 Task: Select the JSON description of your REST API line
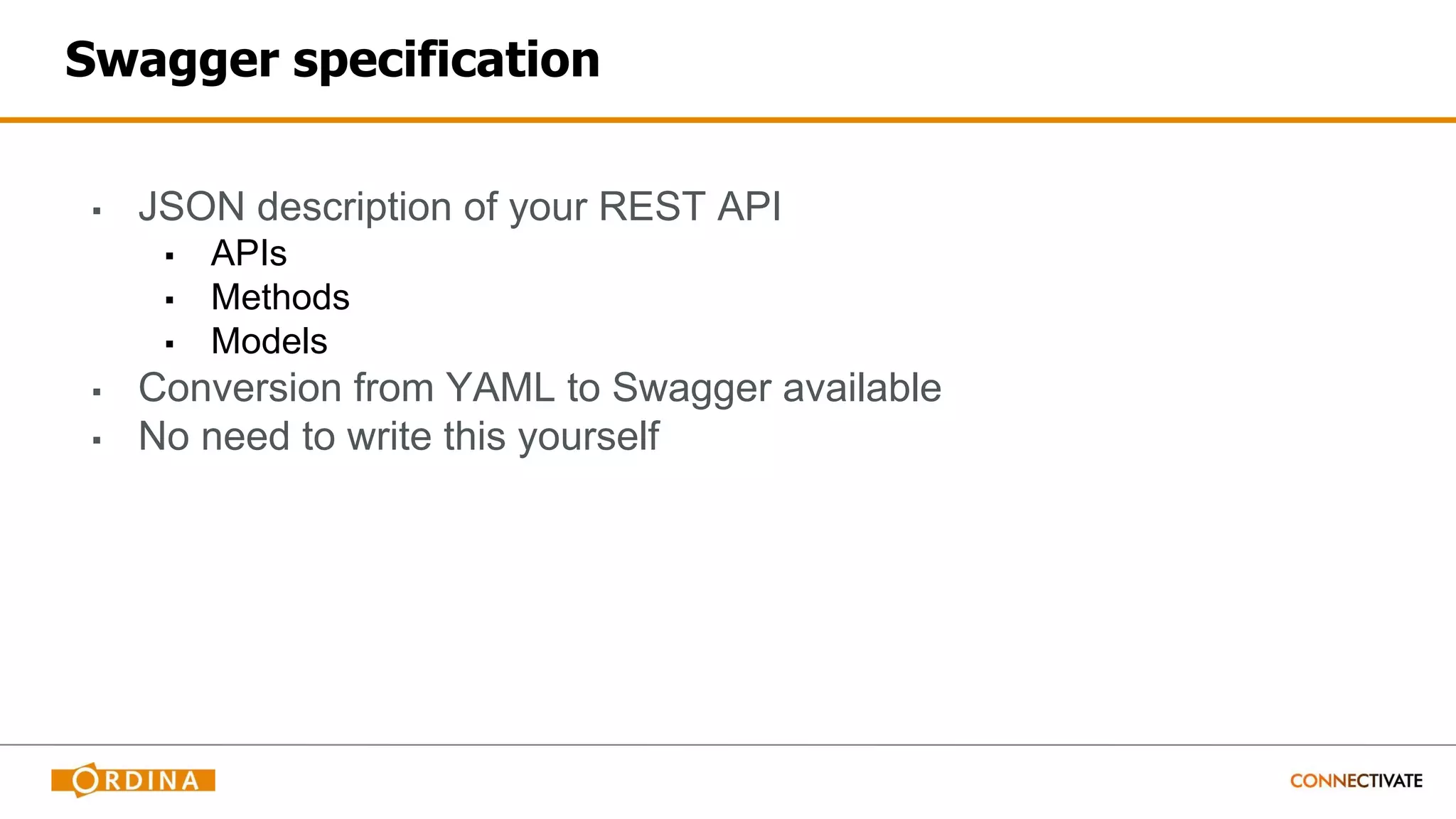coord(459,207)
